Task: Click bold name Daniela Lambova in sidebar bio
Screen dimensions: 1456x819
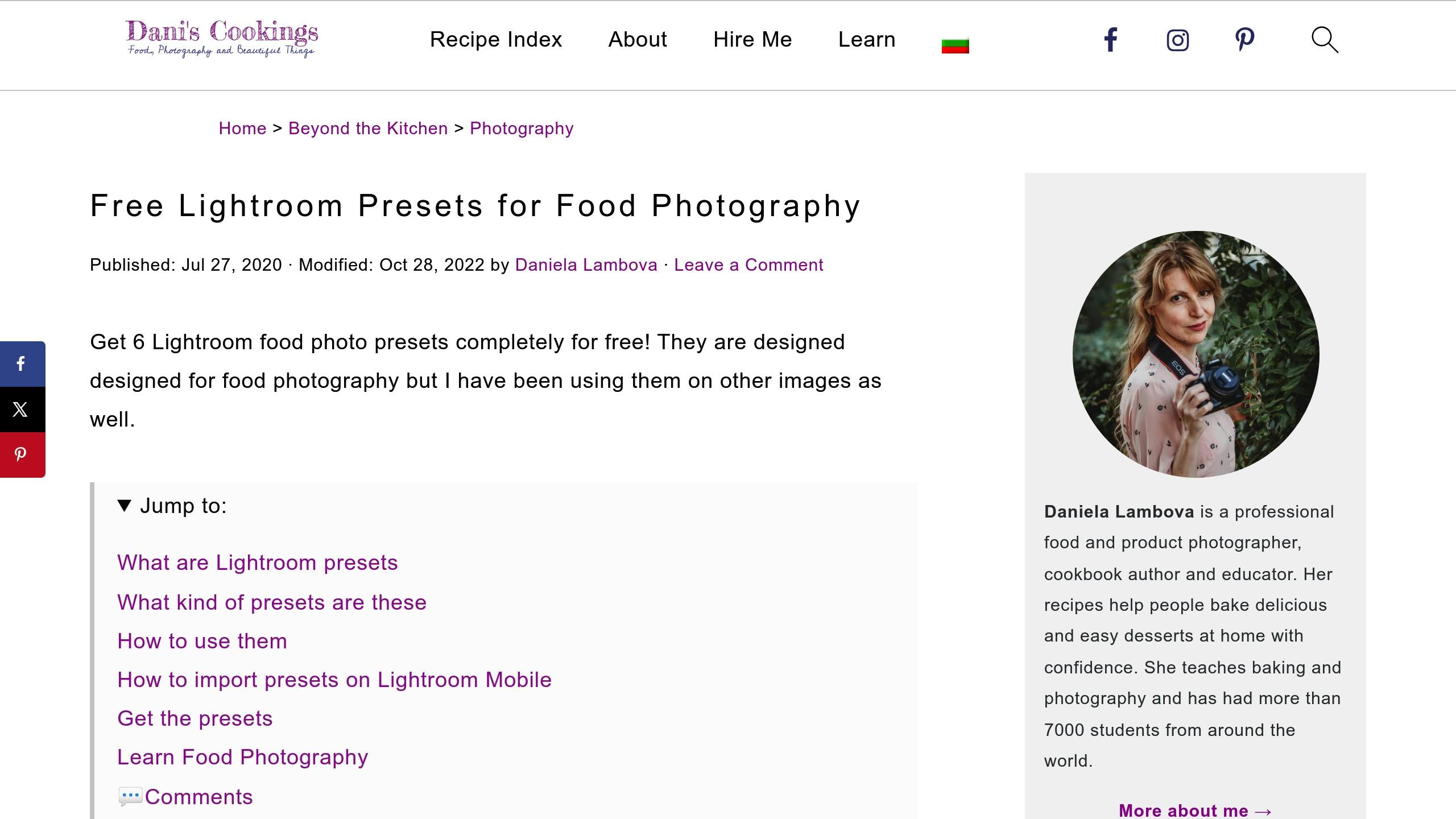Action: (1119, 512)
